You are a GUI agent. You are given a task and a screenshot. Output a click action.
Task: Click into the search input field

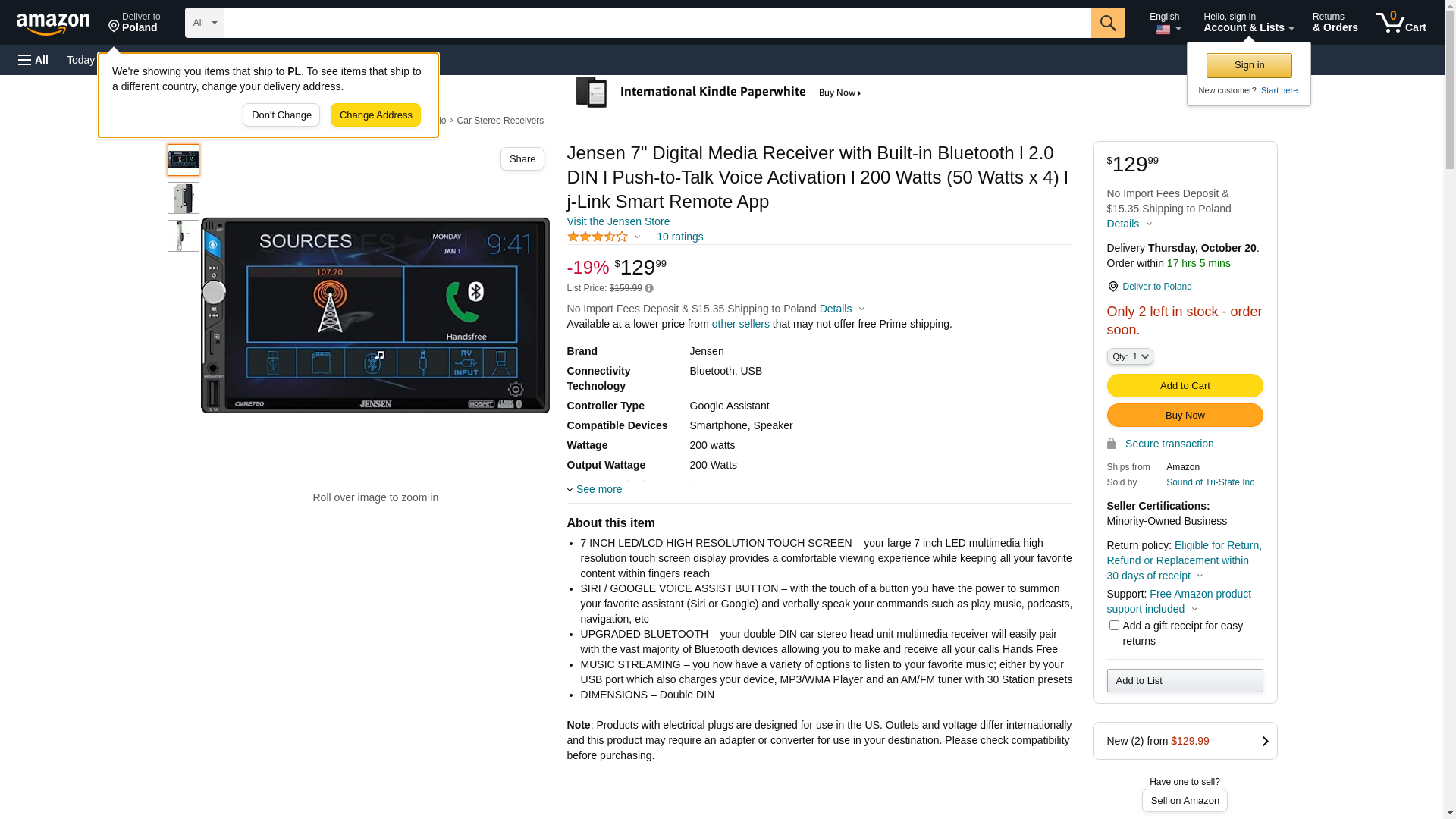pyautogui.click(x=657, y=23)
